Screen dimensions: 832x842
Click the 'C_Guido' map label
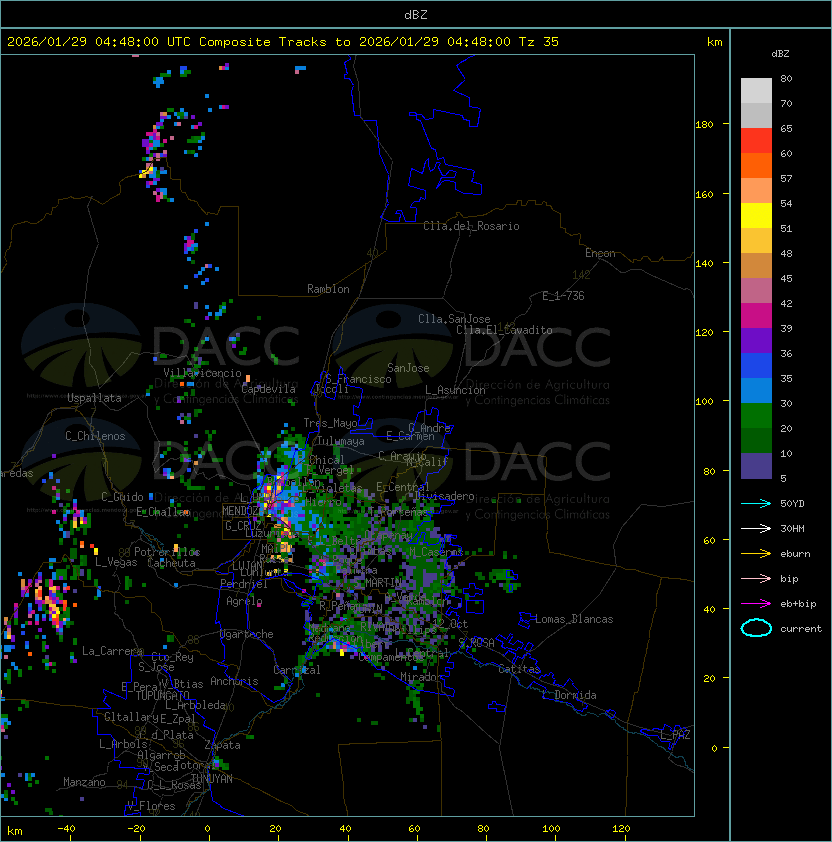click(x=122, y=497)
